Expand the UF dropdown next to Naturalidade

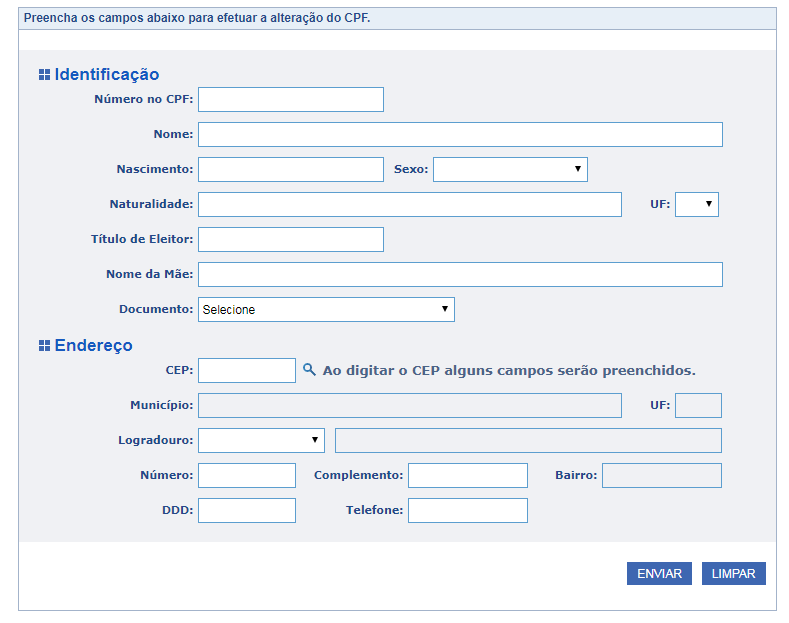pos(697,204)
